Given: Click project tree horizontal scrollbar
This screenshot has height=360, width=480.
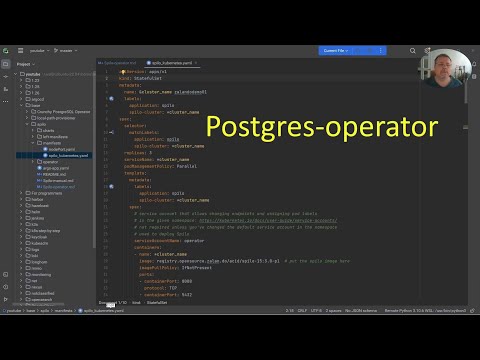Looking at the screenshot, I should tap(38, 304).
